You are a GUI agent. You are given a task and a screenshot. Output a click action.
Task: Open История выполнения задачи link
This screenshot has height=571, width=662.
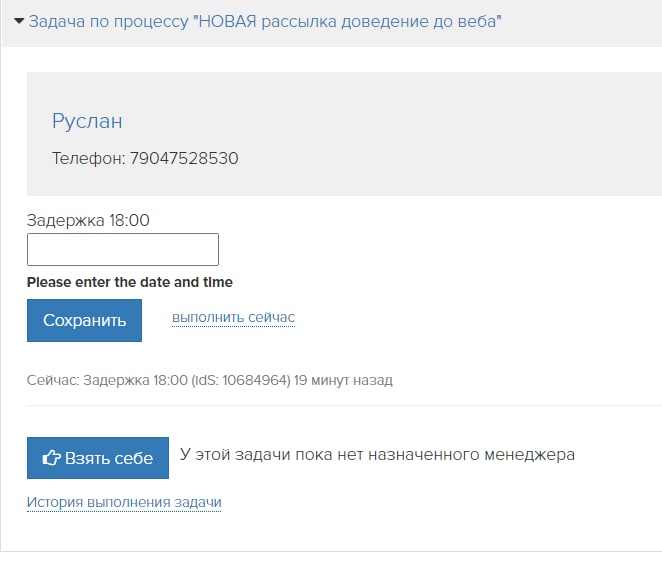[124, 502]
